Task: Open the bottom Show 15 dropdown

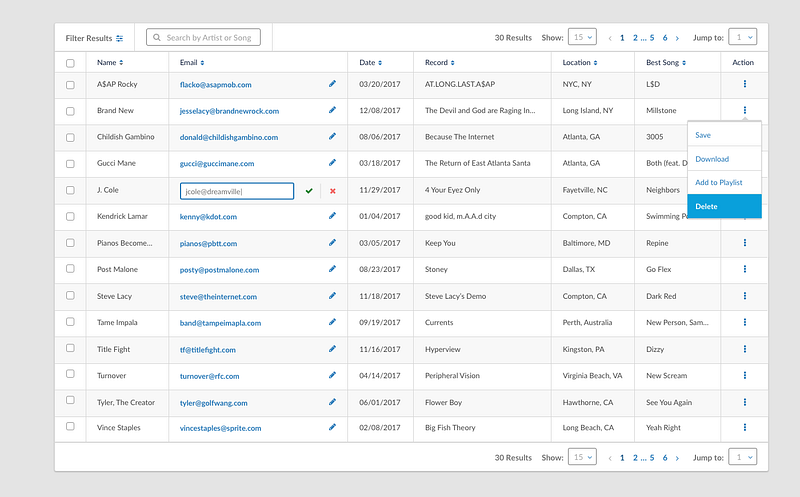Action: [582, 457]
